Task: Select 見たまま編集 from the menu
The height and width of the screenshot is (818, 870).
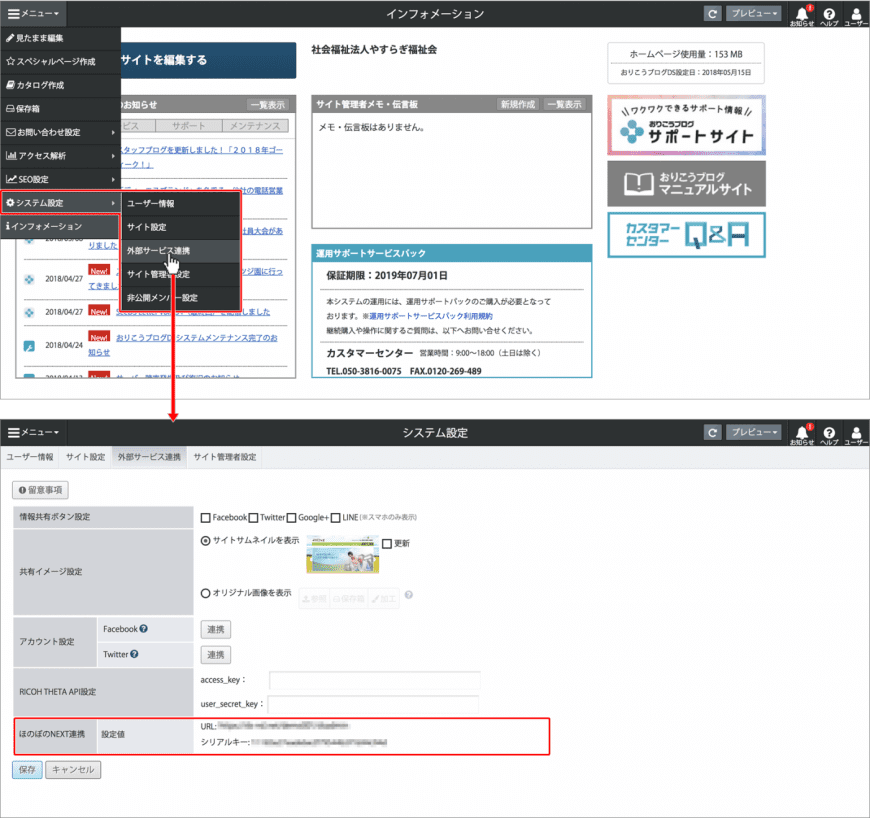Action: 60,38
